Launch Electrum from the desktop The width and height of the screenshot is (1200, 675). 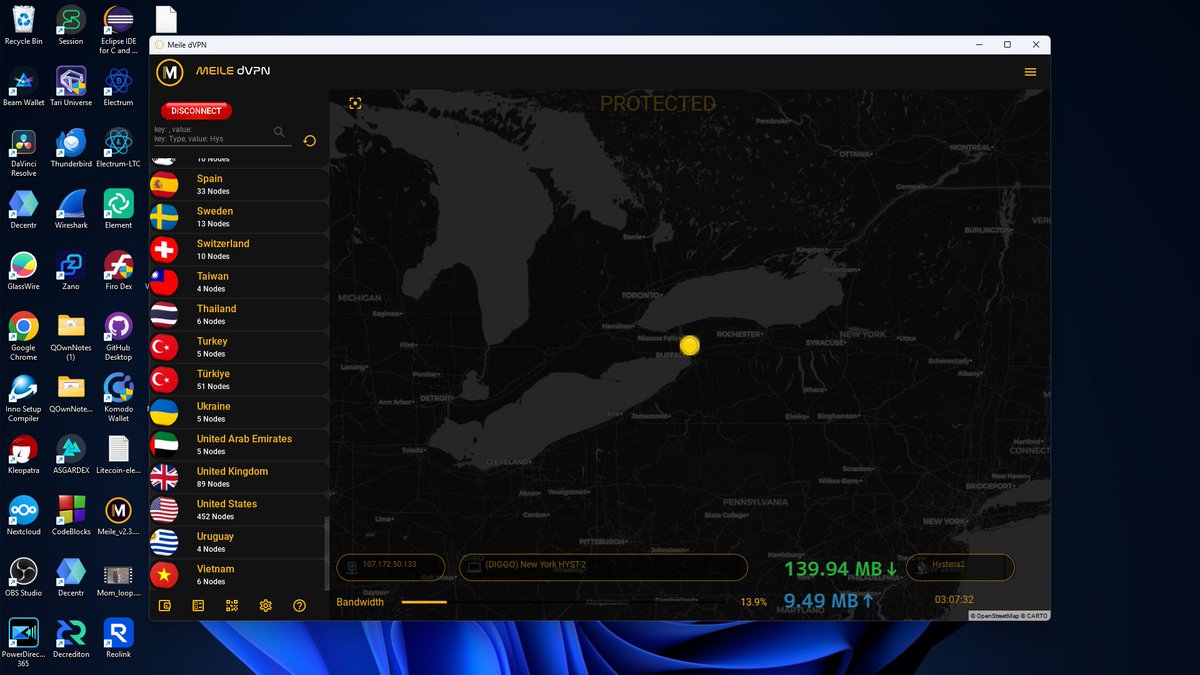[x=118, y=85]
